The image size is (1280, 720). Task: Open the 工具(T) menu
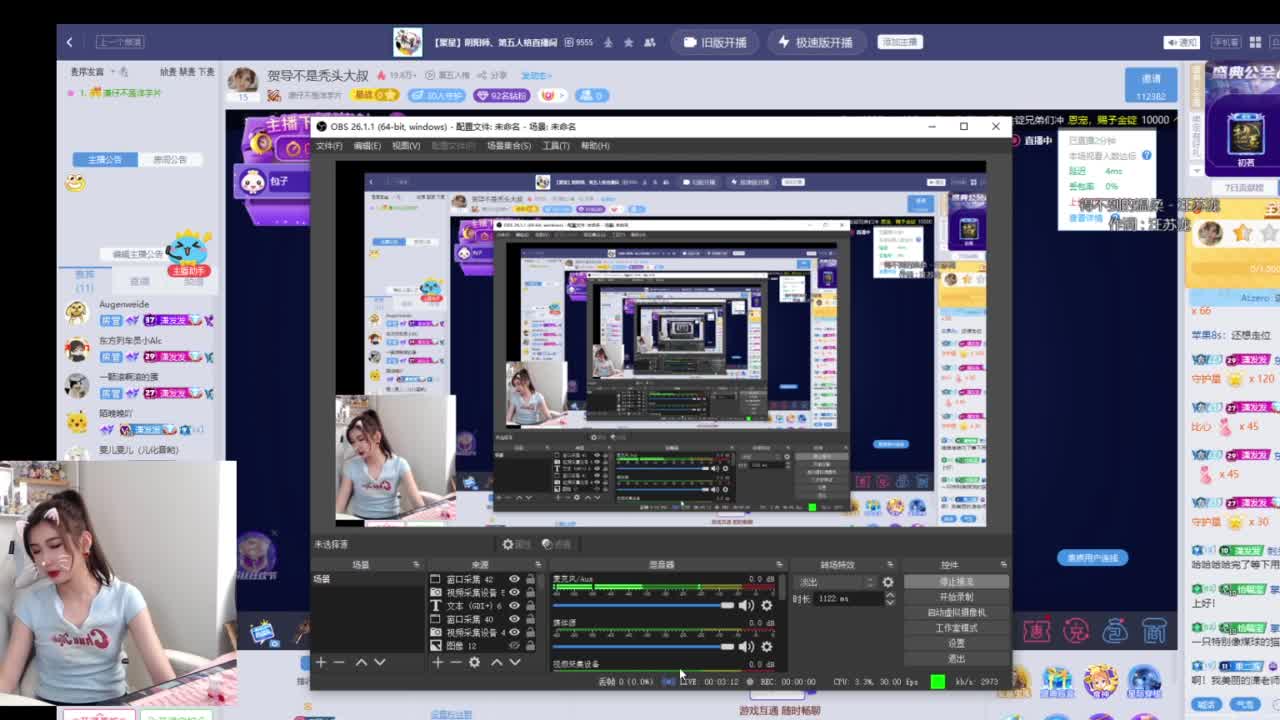(555, 146)
